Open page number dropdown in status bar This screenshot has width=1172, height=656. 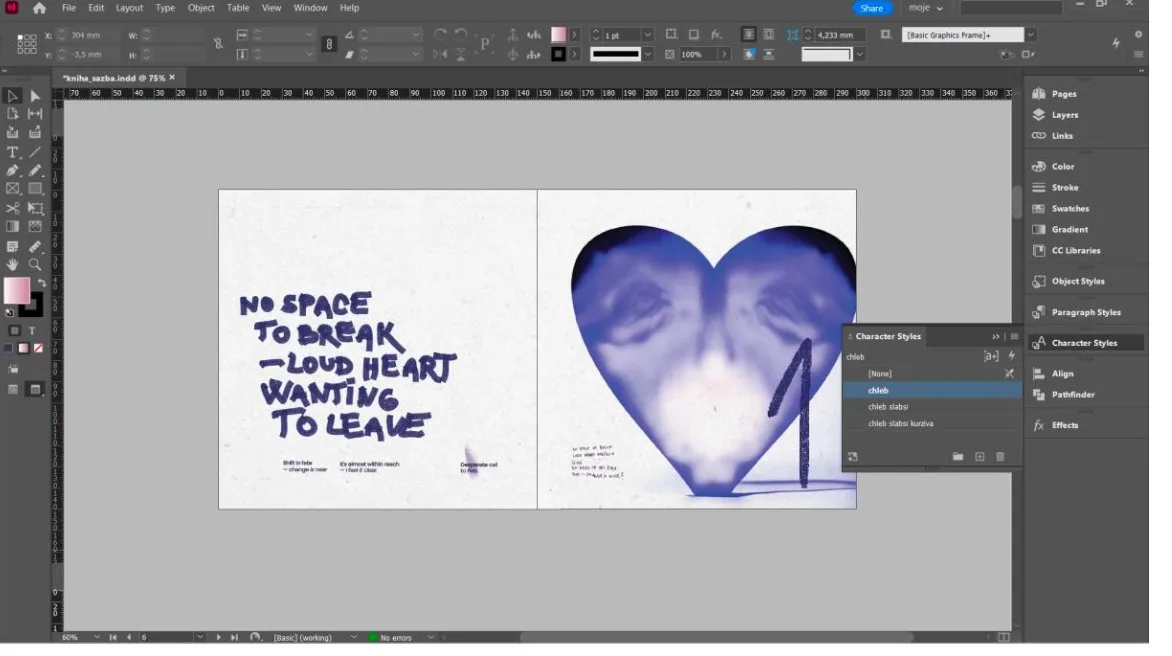pos(200,637)
